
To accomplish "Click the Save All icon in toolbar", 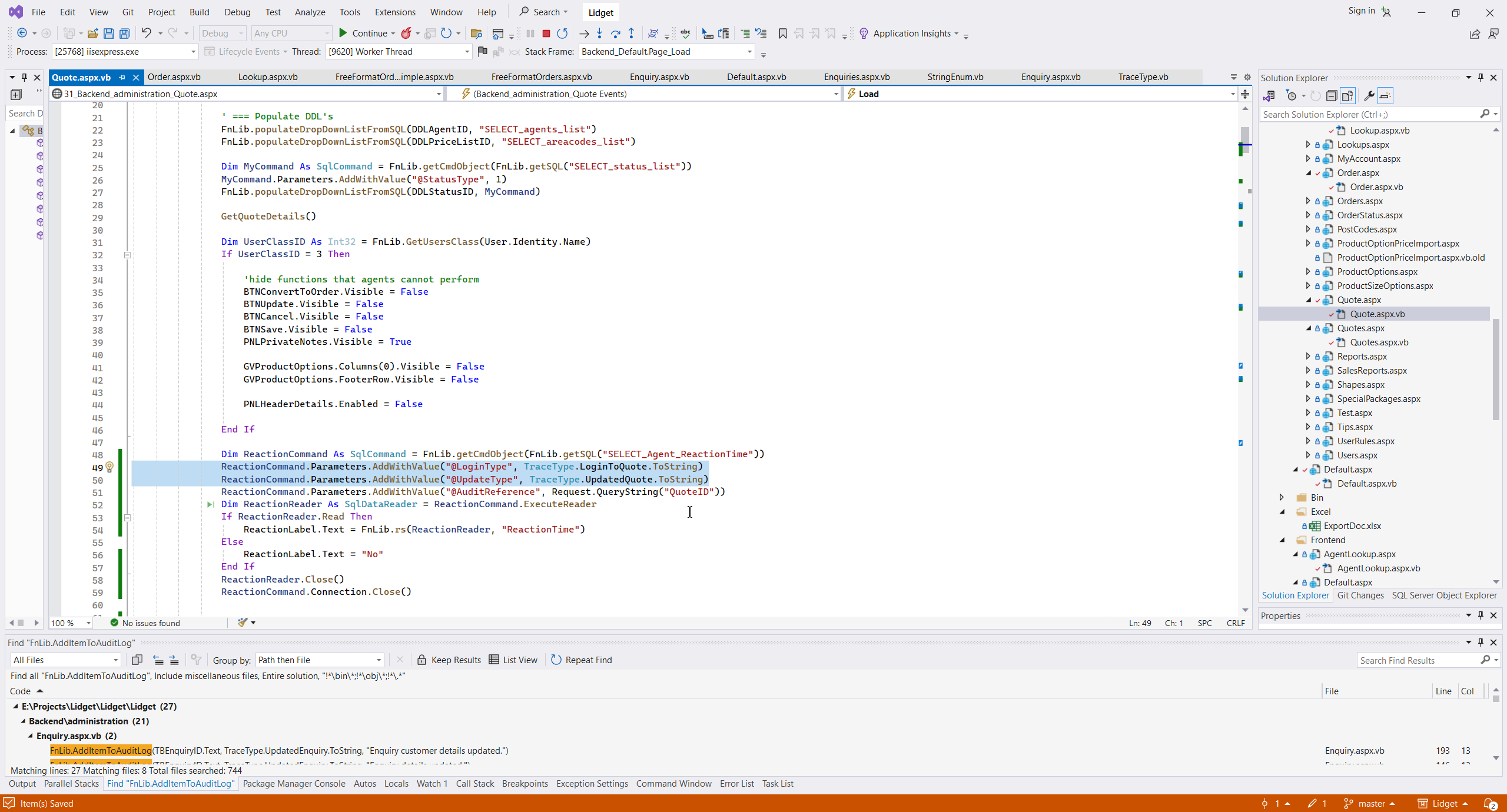I will 125,34.
